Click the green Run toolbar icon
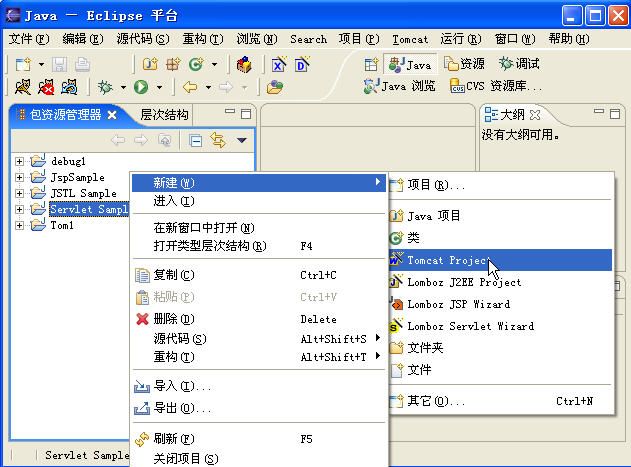Image resolution: width=631 pixels, height=467 pixels. click(141, 87)
